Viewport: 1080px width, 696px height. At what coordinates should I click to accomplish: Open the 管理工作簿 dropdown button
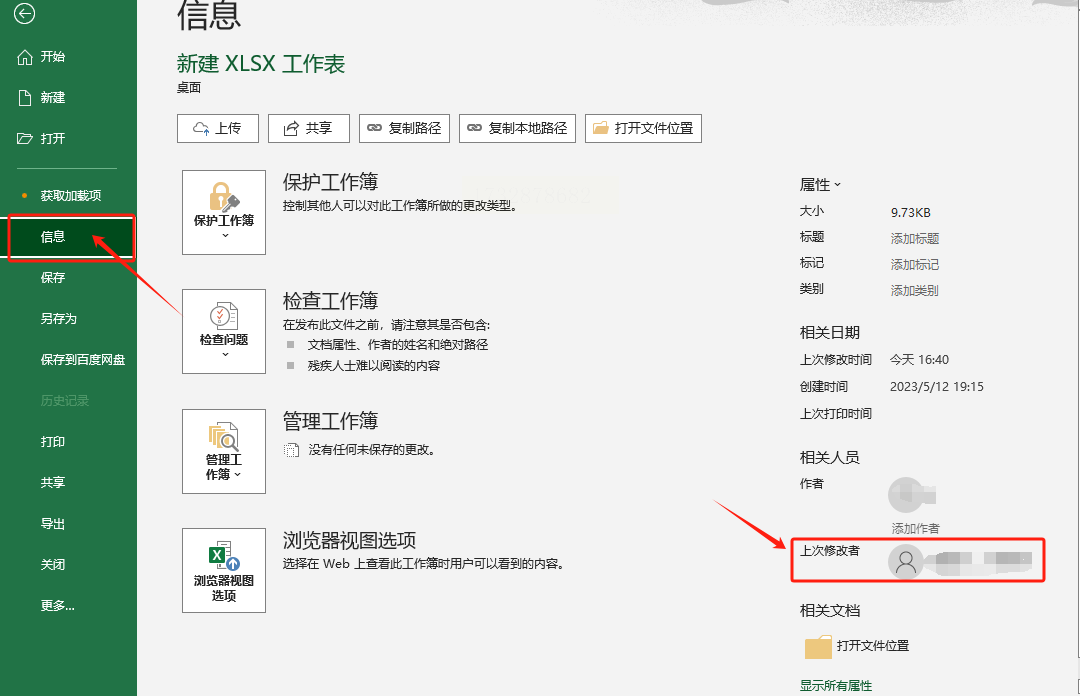(224, 451)
